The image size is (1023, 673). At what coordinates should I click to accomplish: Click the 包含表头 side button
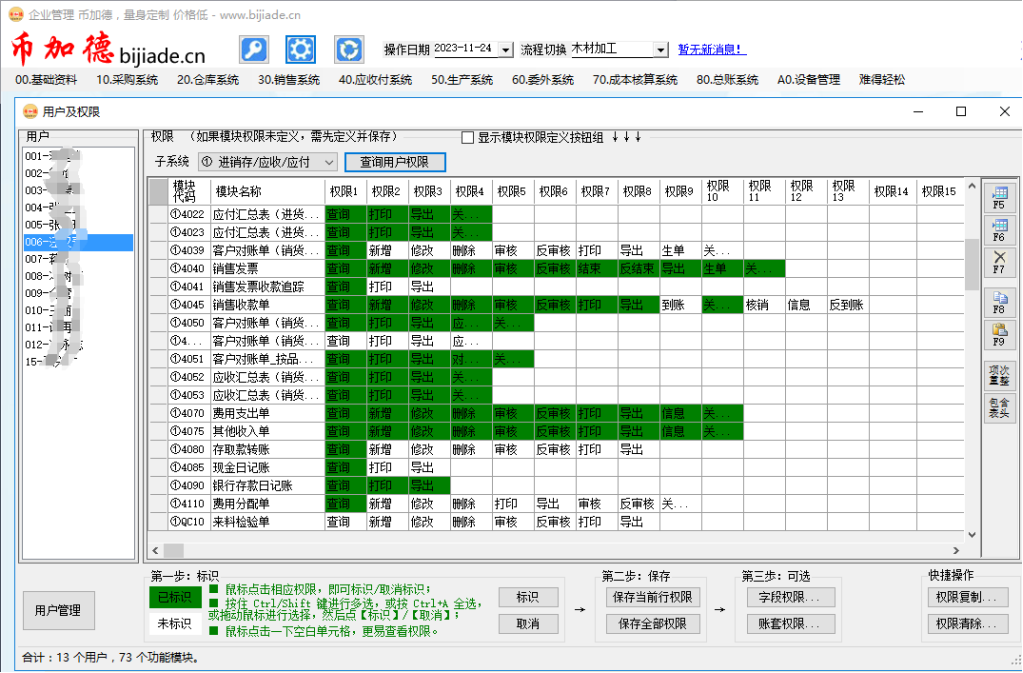[999, 408]
